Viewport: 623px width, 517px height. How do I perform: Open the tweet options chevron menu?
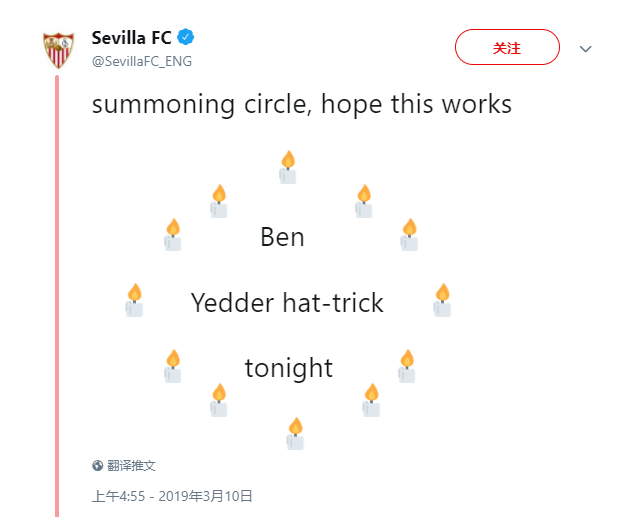point(585,49)
